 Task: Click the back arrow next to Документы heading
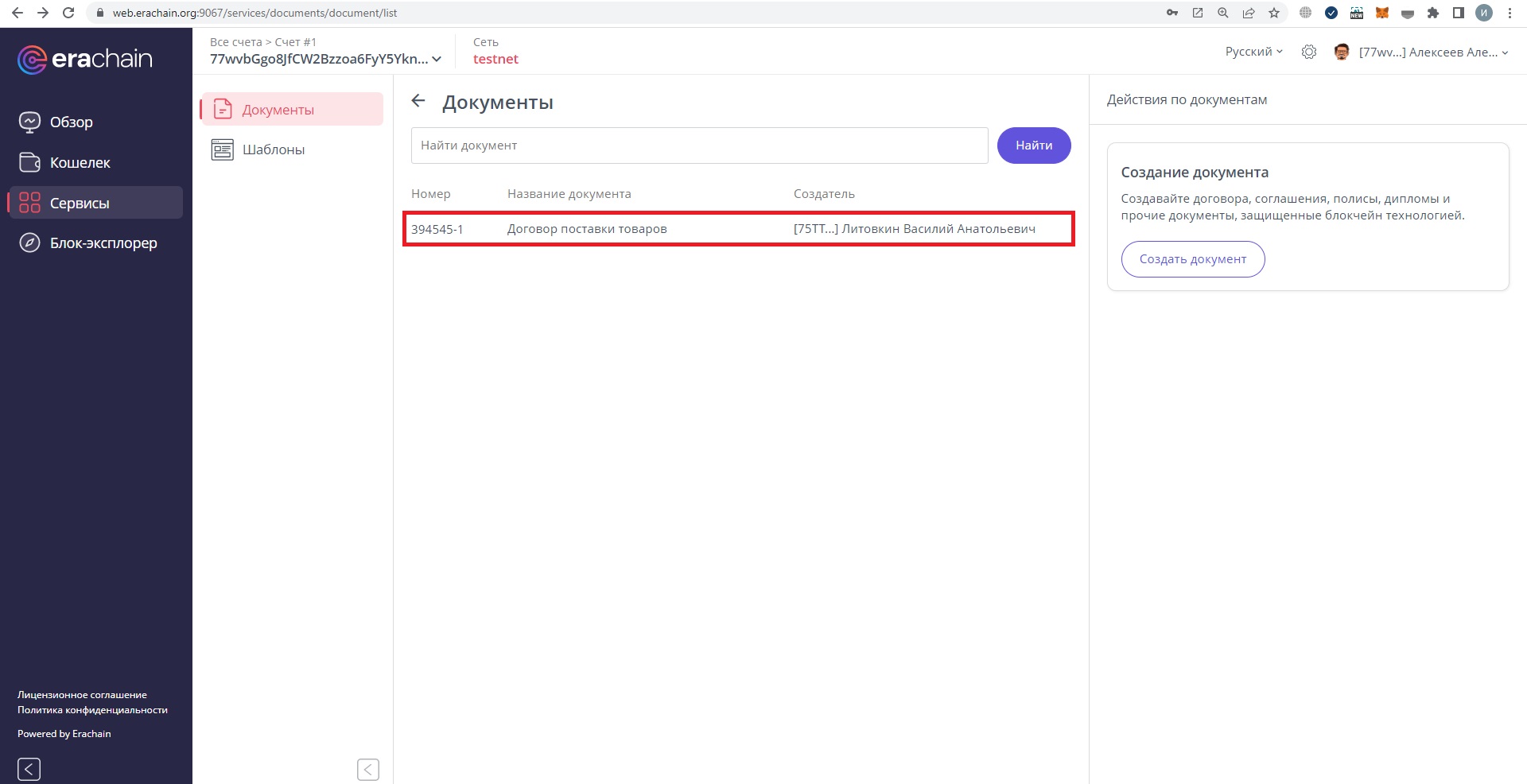click(x=418, y=101)
